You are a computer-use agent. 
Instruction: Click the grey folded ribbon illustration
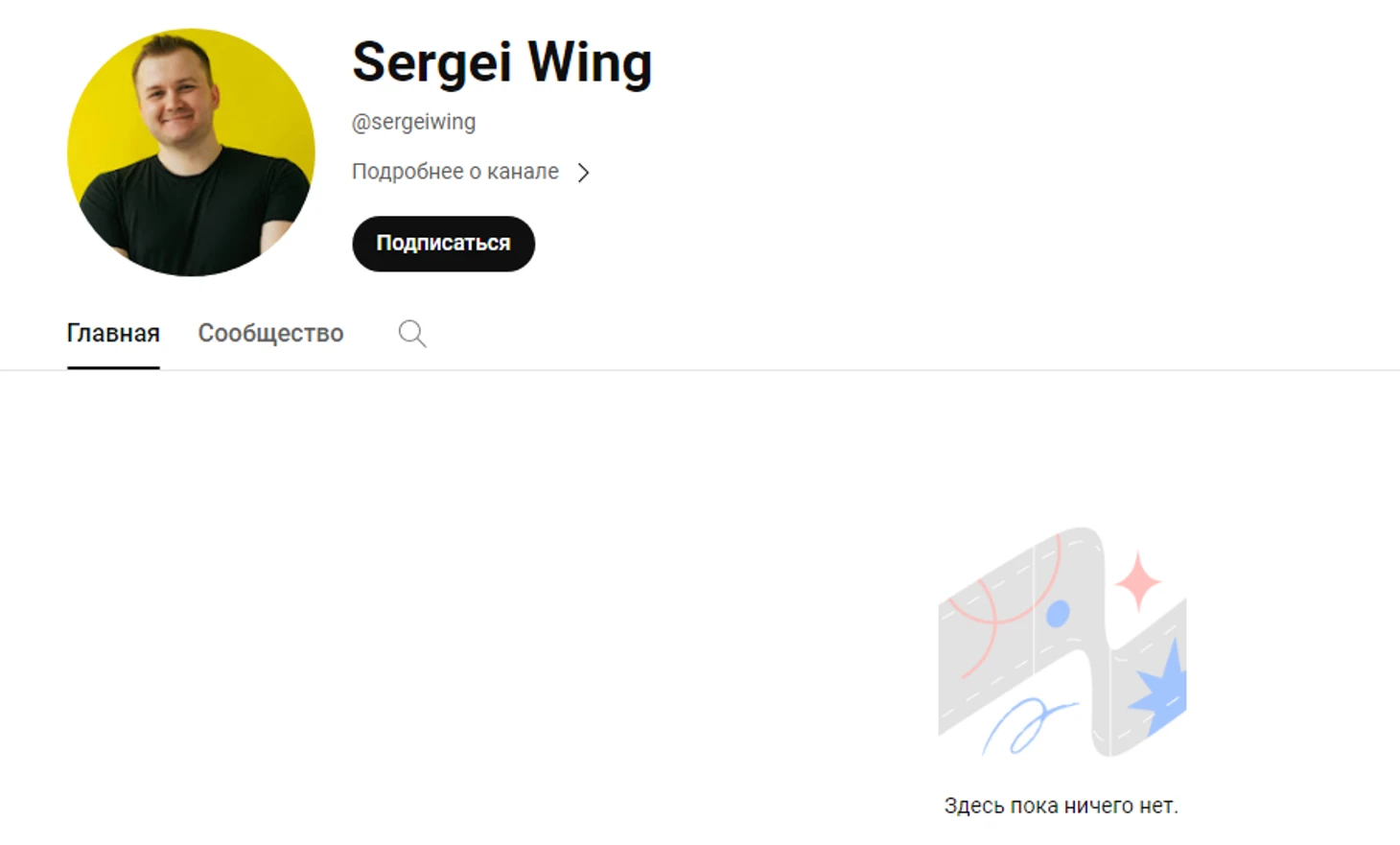point(1062,641)
